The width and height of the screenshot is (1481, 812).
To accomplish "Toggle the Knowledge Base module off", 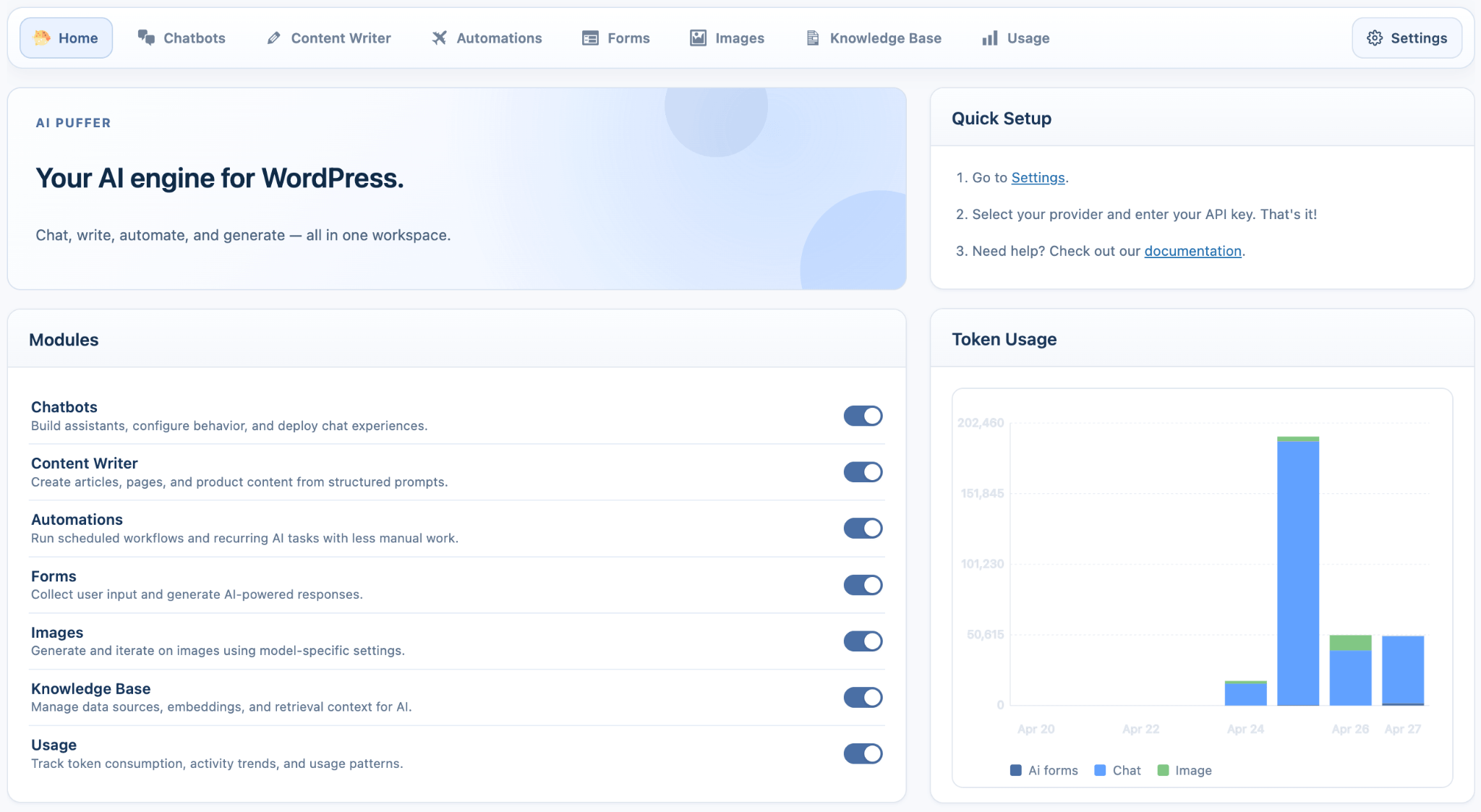I will click(863, 697).
